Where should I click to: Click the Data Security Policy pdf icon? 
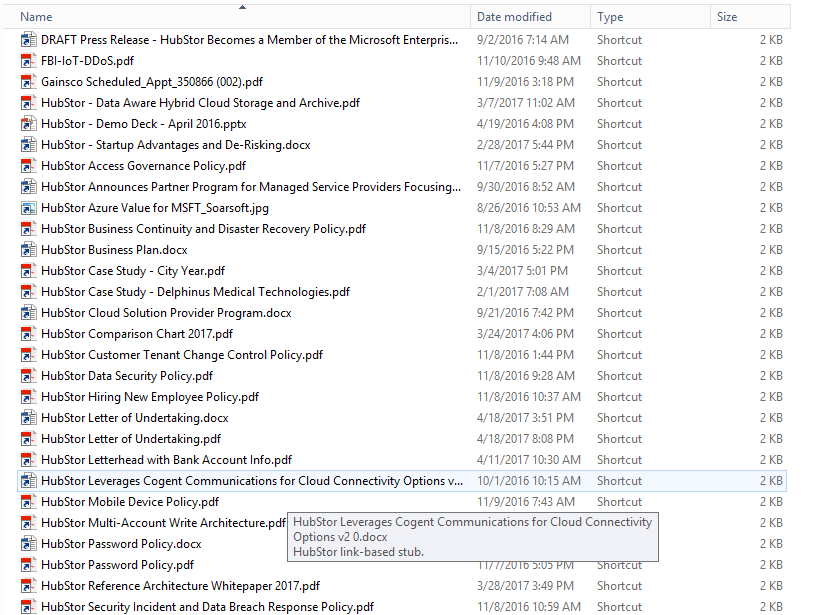28,376
